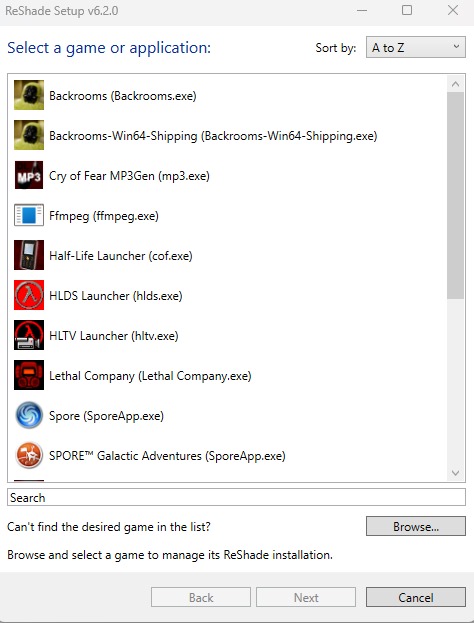The image size is (474, 623).
Task: Maximize the ReShade Setup window
Action: pyautogui.click(x=407, y=10)
